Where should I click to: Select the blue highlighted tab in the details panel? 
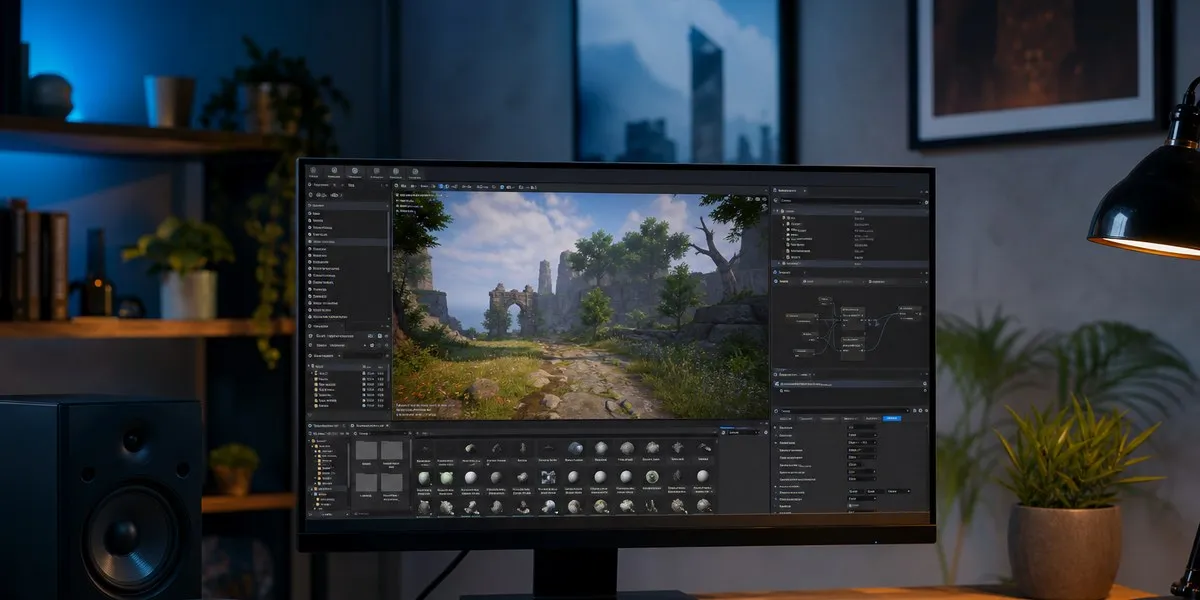pyautogui.click(x=891, y=418)
